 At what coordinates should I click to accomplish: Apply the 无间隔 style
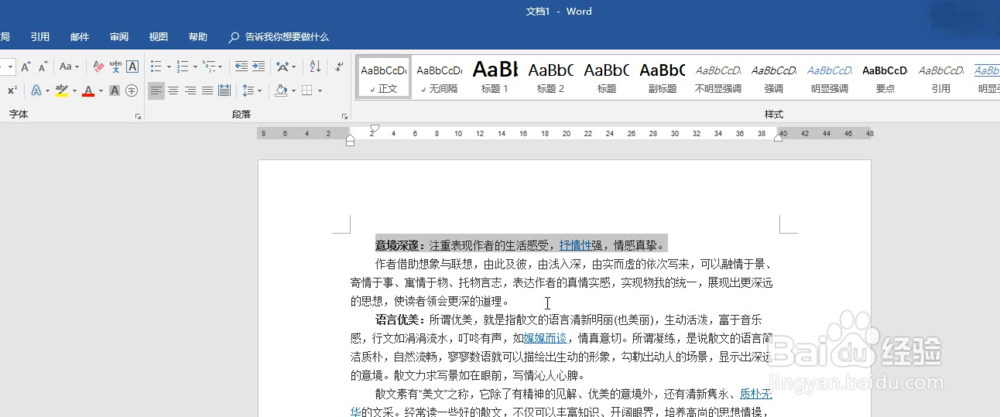pos(439,77)
